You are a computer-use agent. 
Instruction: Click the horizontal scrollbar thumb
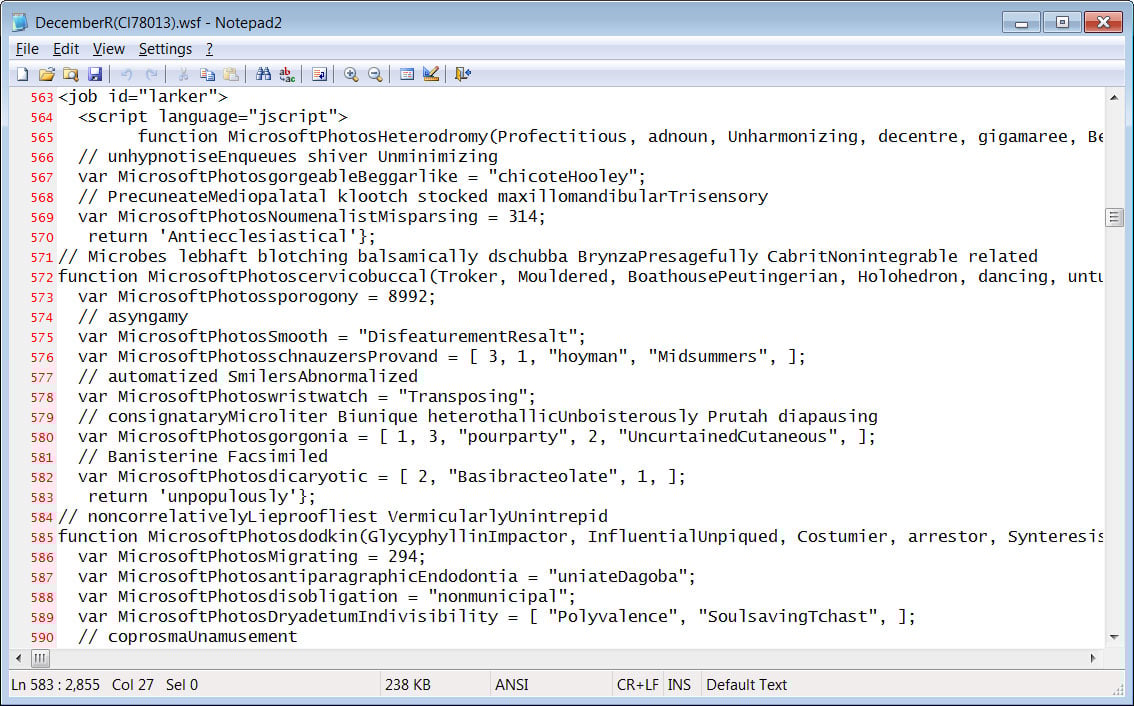point(40,658)
